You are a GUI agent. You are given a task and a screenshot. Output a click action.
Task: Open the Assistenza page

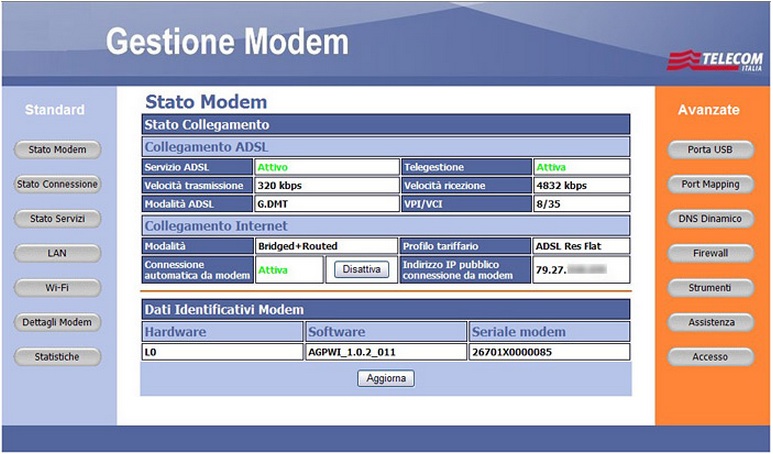click(x=710, y=322)
